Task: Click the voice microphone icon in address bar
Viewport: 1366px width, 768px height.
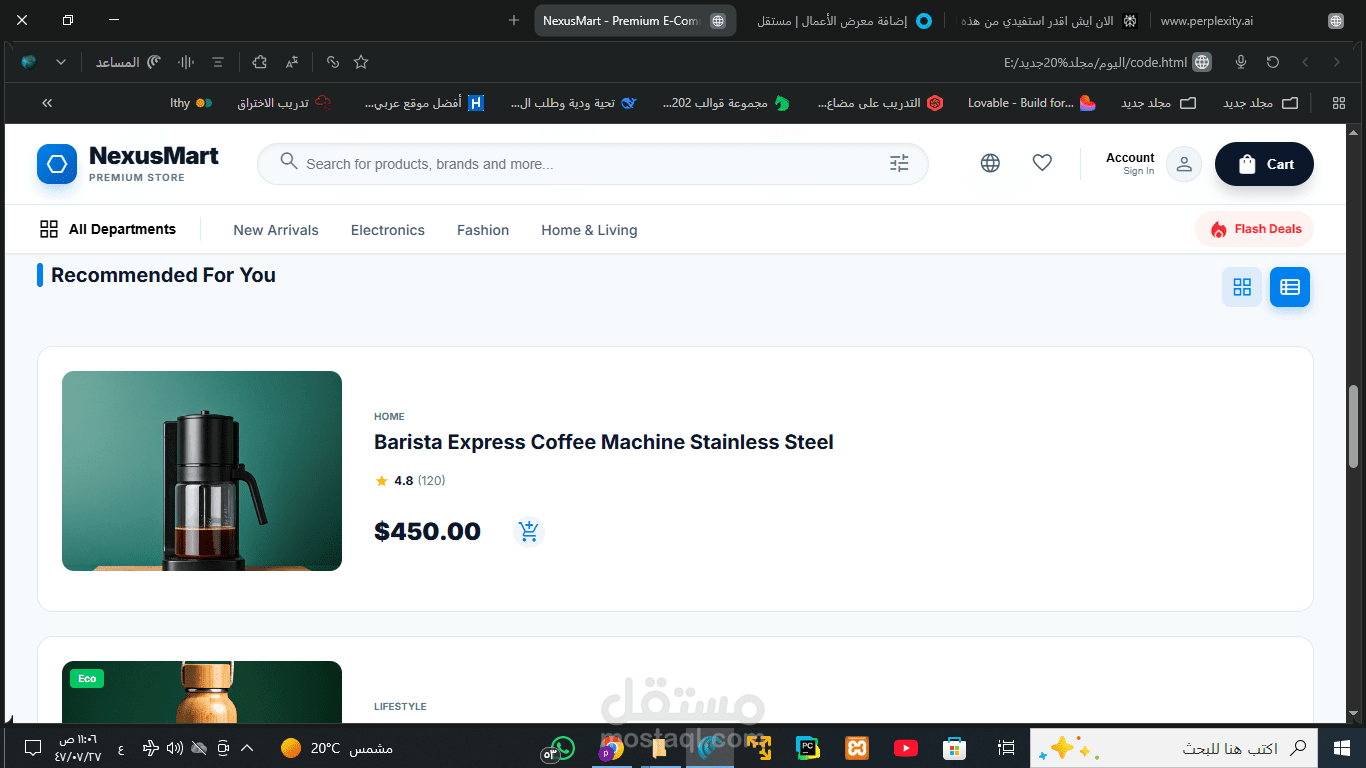Action: pyautogui.click(x=1241, y=62)
